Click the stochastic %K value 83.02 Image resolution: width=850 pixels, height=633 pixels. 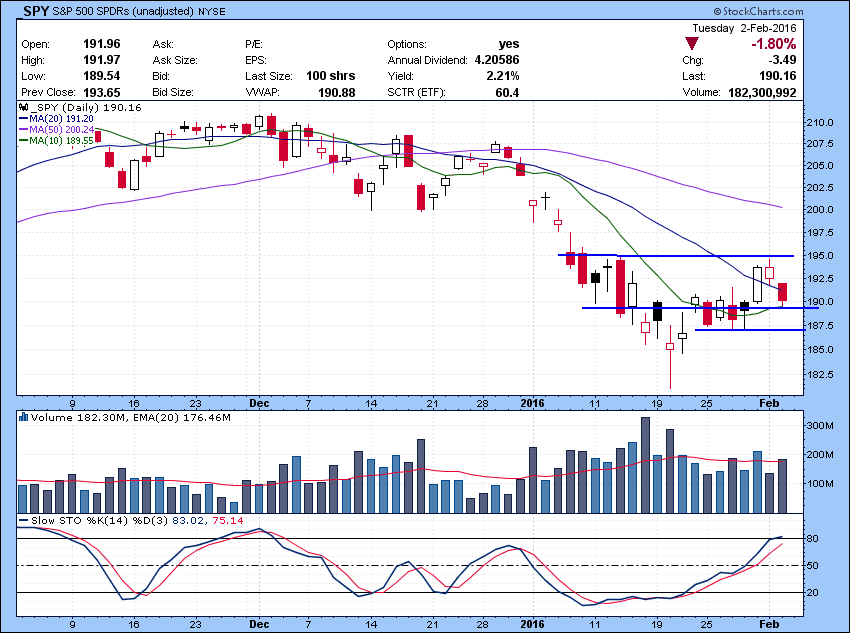pos(188,520)
